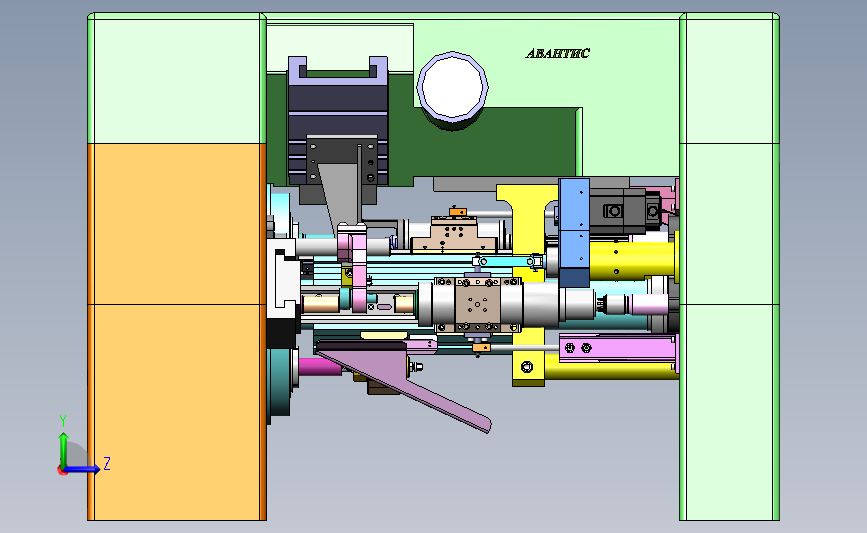This screenshot has height=533, width=867.
Task: Select the small orange block atop upper beige block
Action: [x=458, y=212]
